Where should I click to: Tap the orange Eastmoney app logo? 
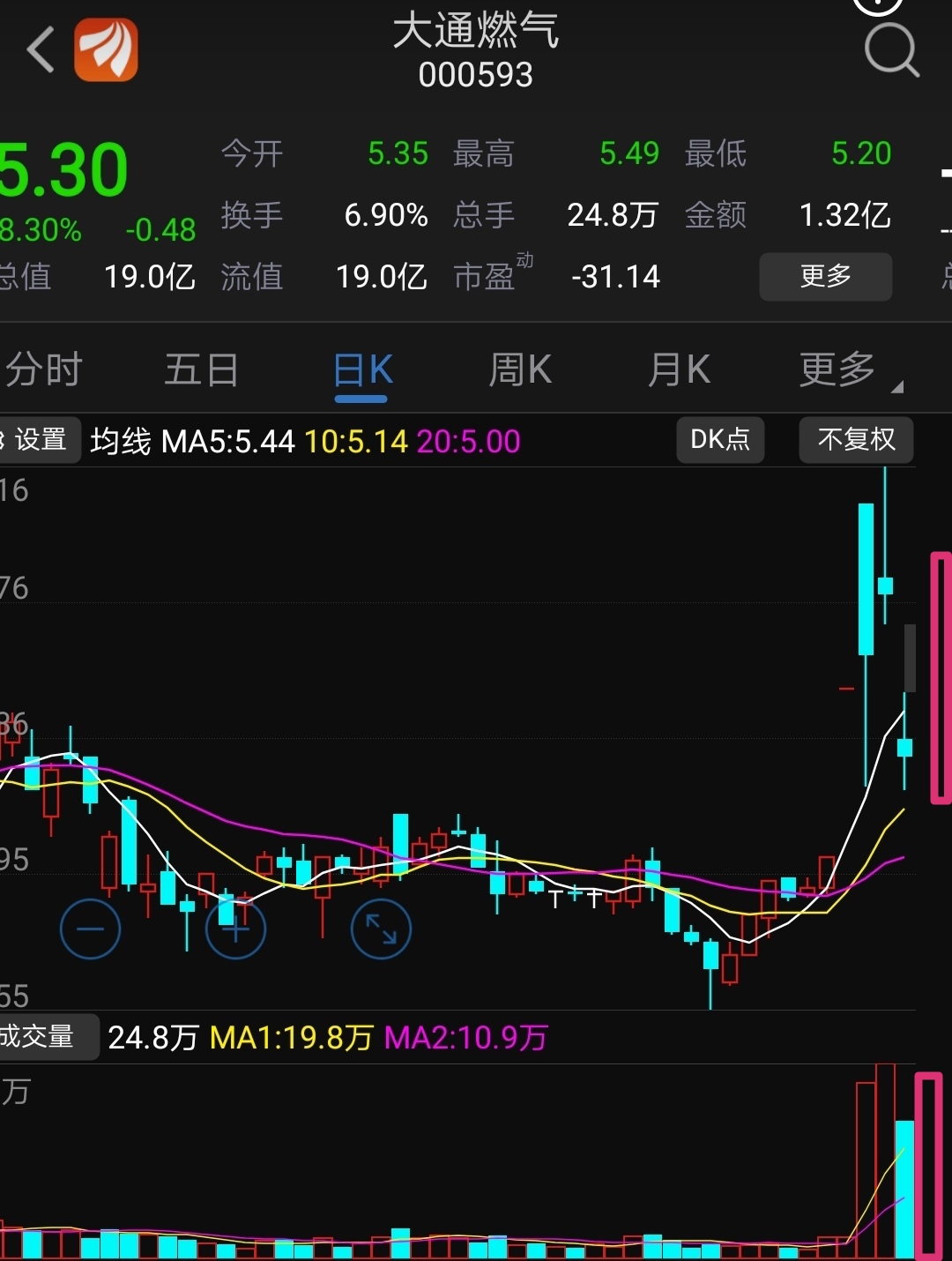[106, 49]
